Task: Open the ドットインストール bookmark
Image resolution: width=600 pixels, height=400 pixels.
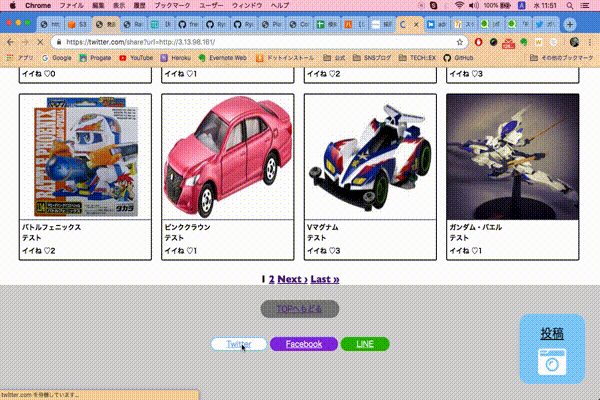Action: point(285,58)
